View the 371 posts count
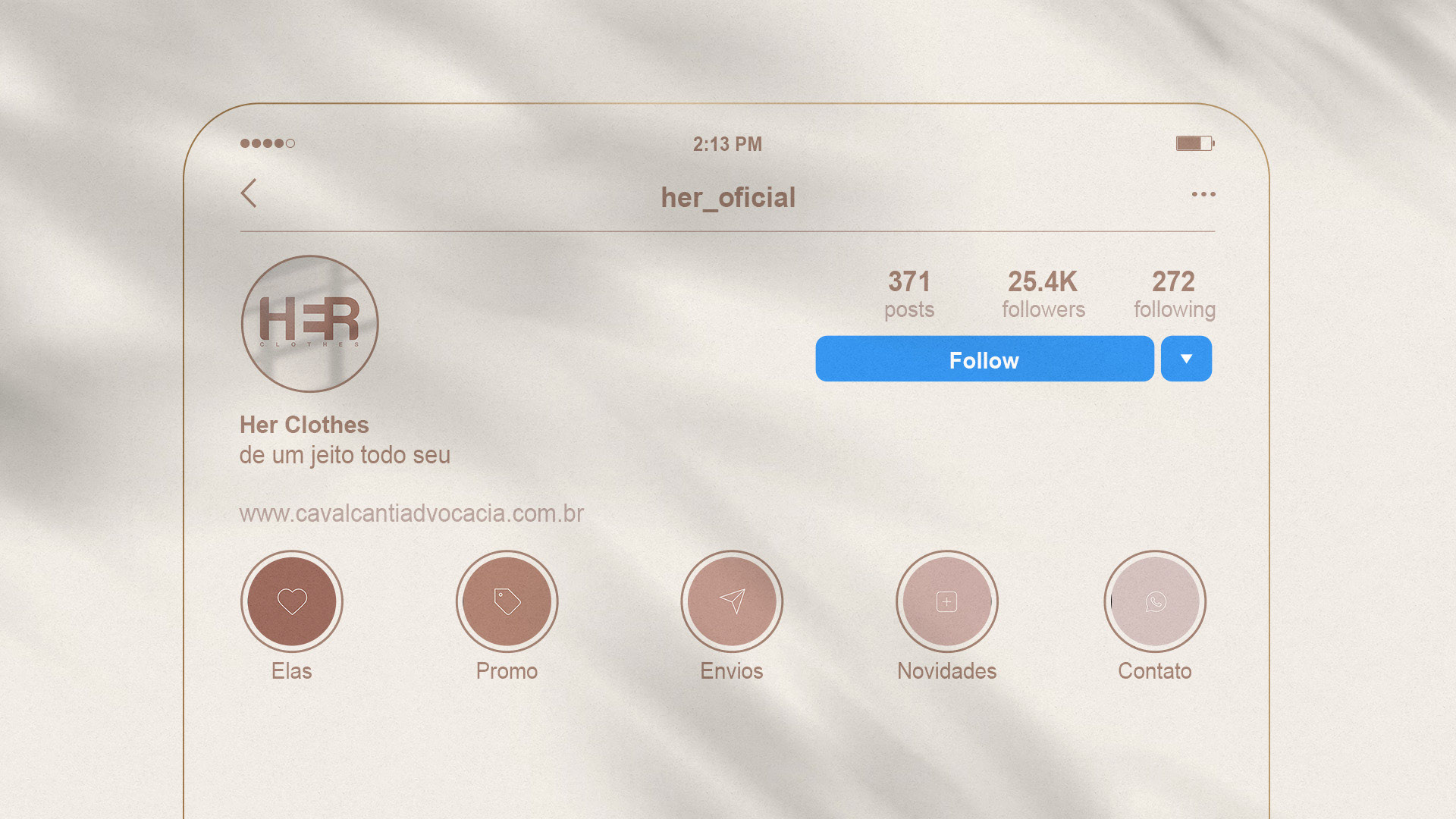This screenshot has width=1456, height=819. 909,294
